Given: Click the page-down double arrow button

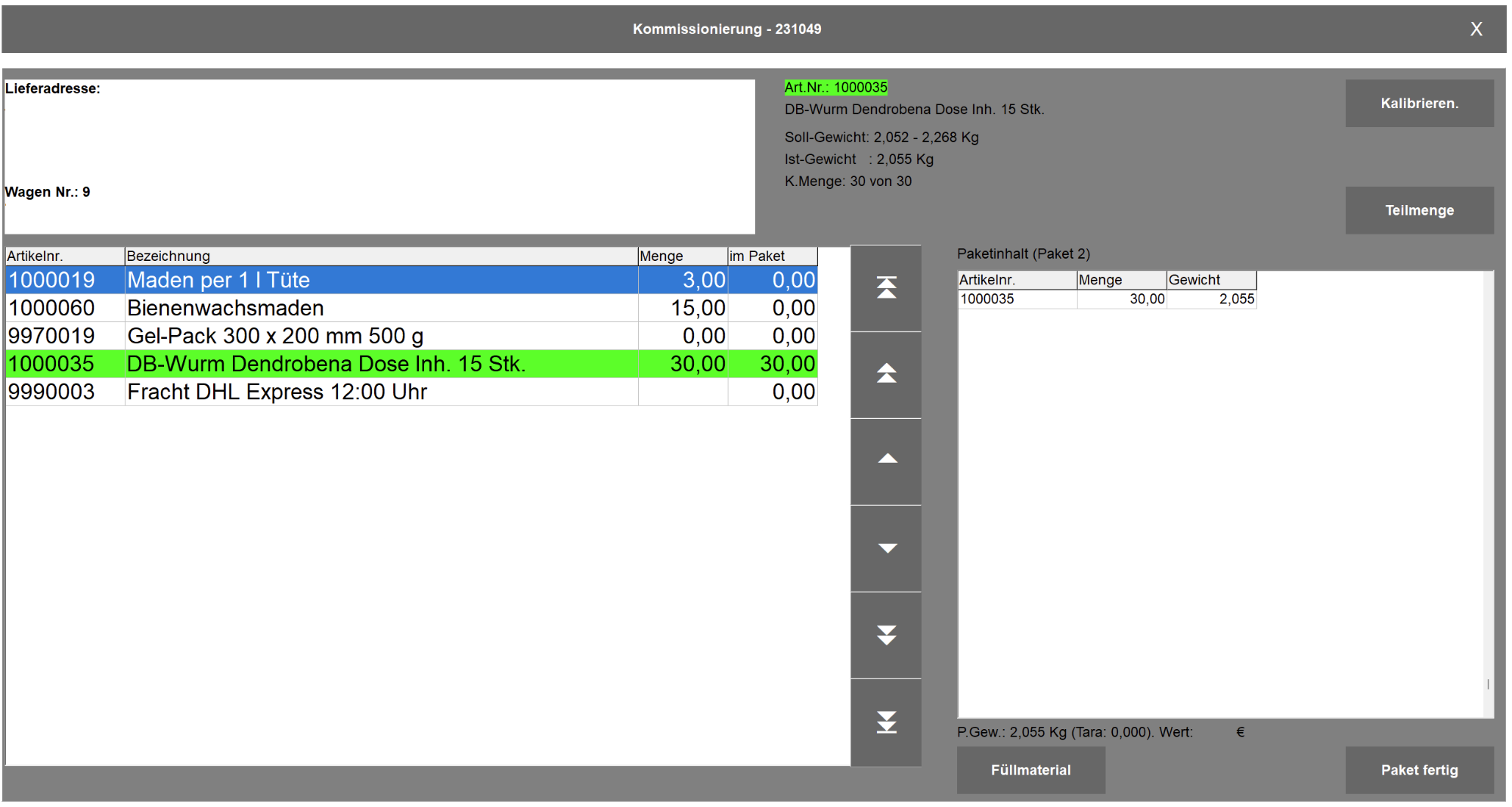Looking at the screenshot, I should [886, 635].
